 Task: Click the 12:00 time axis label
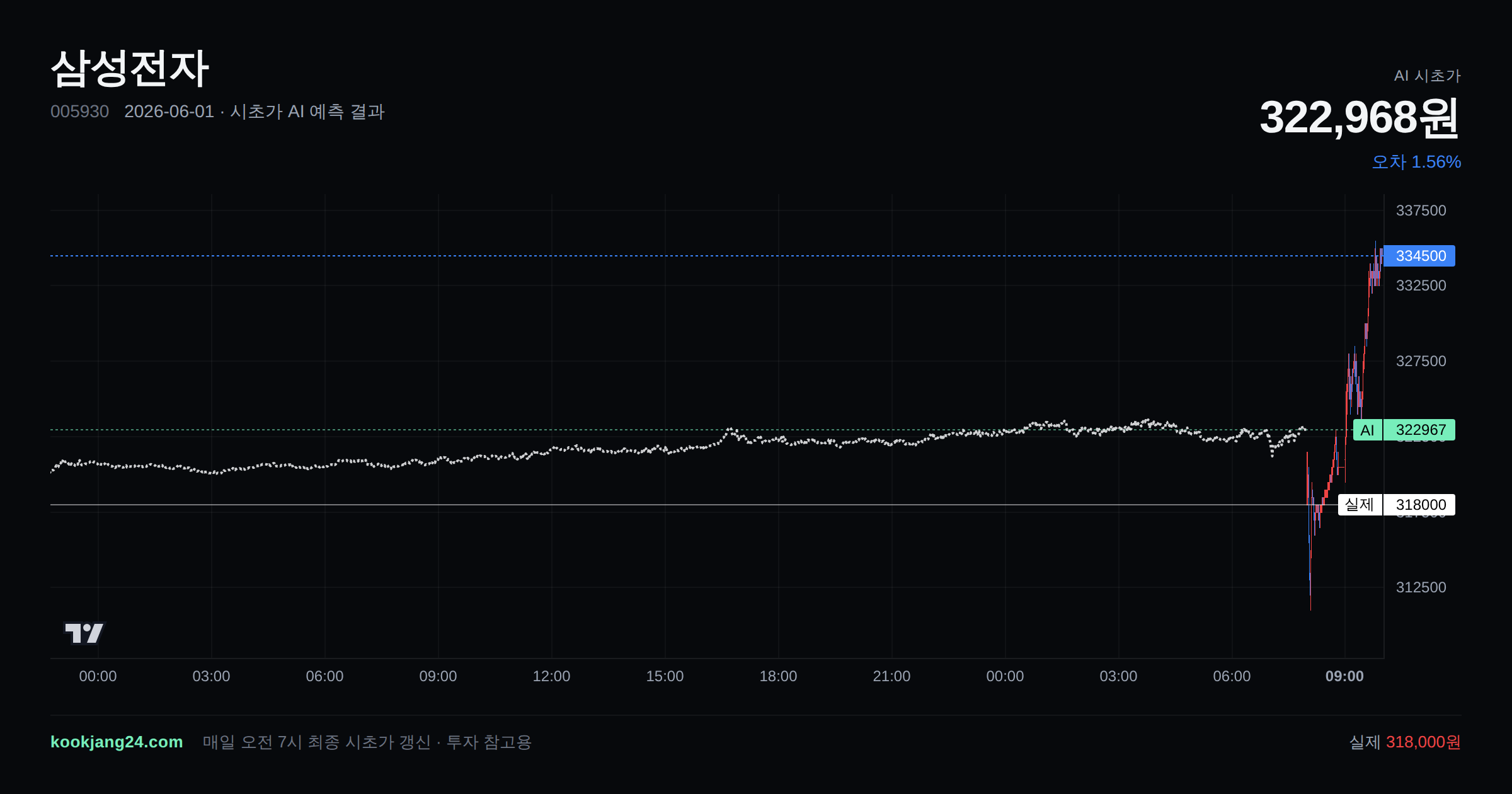551,676
